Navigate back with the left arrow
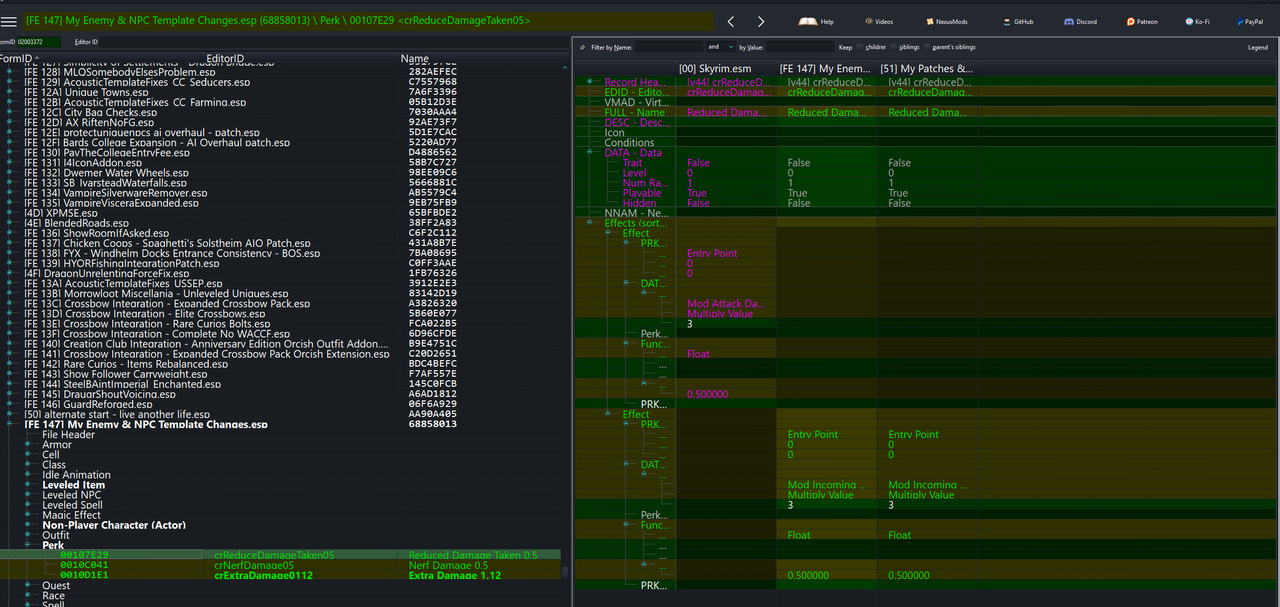Image resolution: width=1280 pixels, height=607 pixels. pyautogui.click(x=731, y=21)
